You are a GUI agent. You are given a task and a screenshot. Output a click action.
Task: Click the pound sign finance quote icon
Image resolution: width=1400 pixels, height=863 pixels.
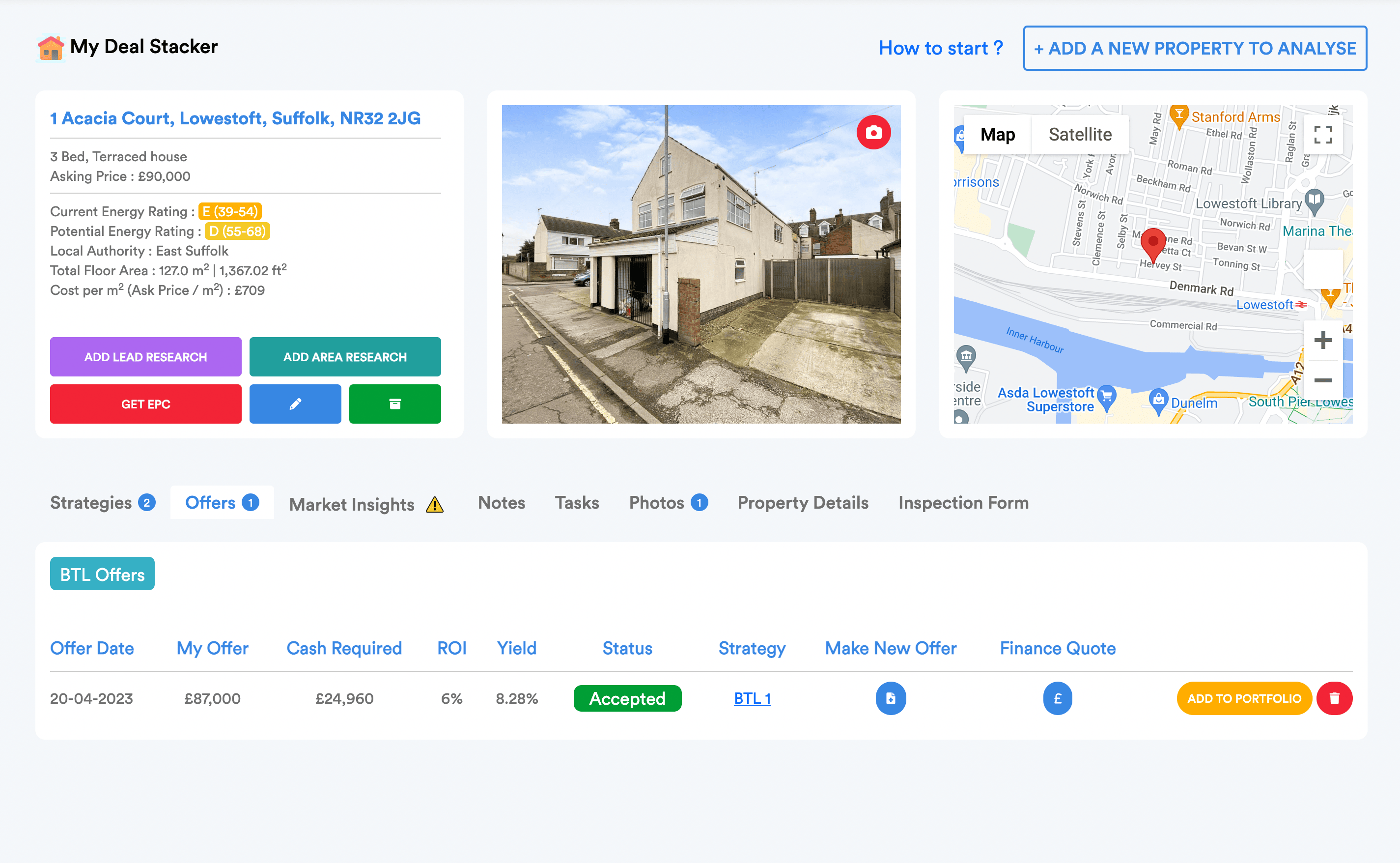tap(1057, 698)
